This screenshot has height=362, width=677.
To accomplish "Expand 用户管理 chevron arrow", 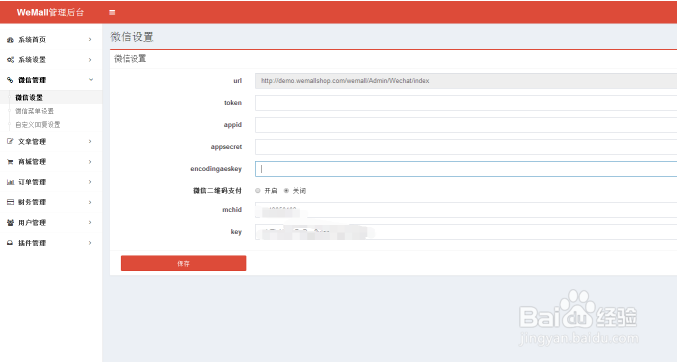I will click(x=90, y=222).
